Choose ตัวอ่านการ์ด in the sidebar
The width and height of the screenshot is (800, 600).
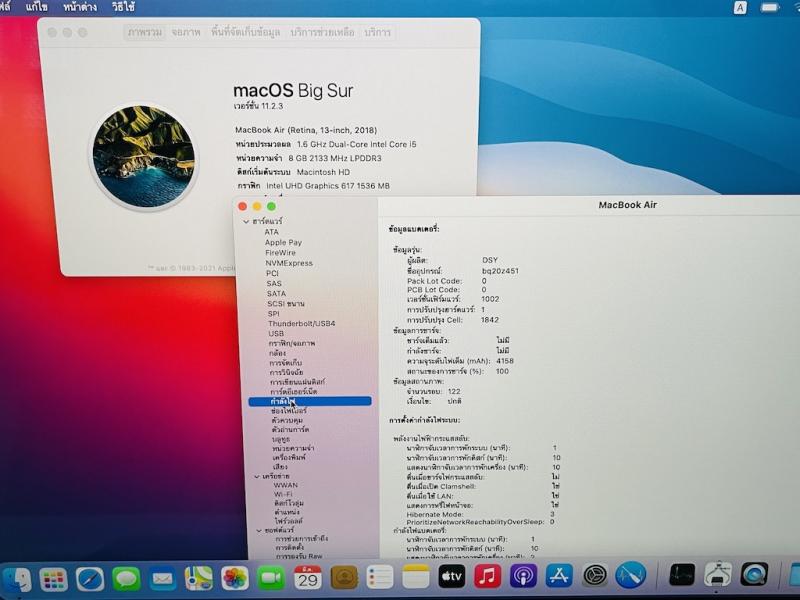[x=290, y=429]
